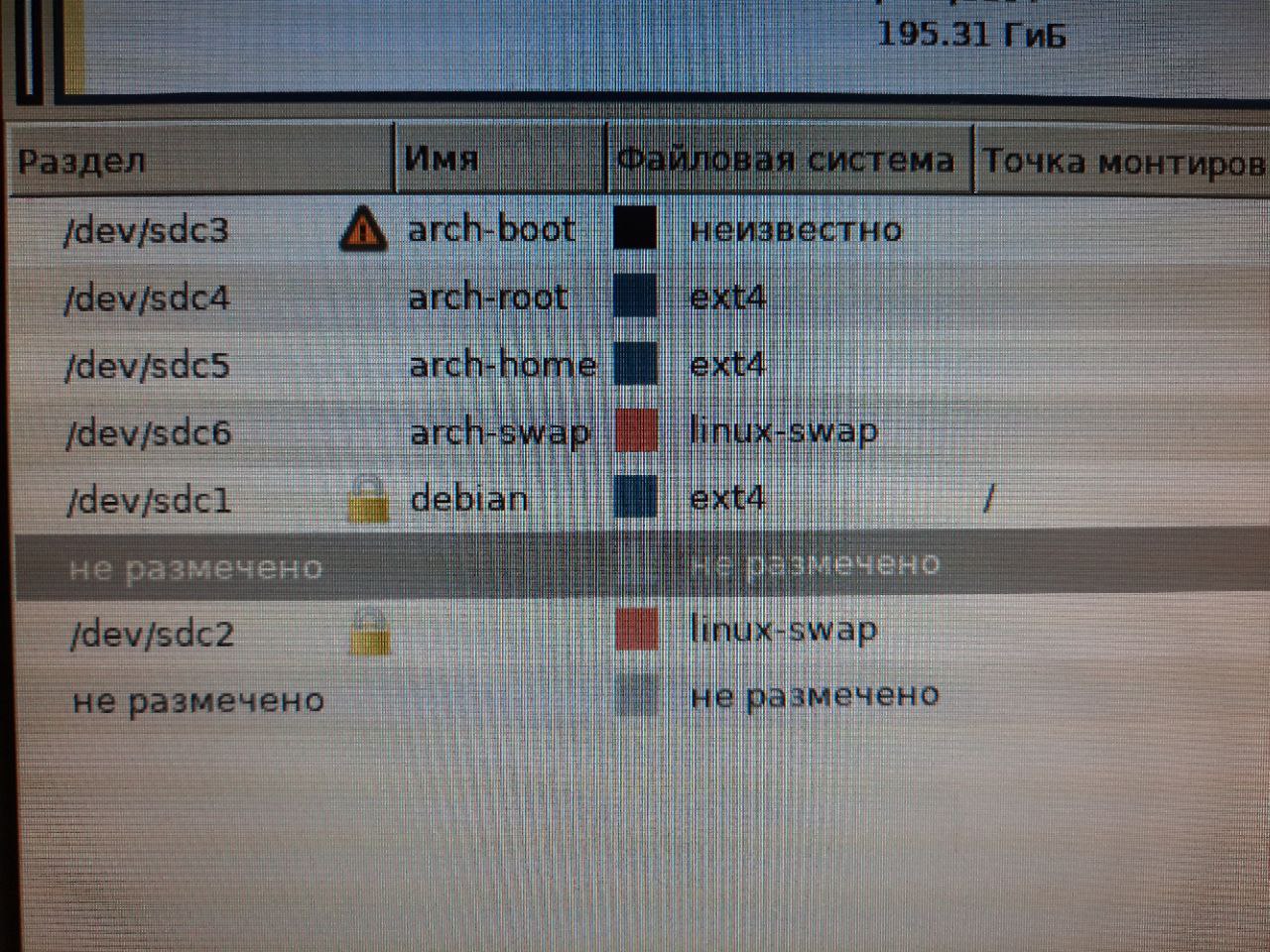This screenshot has width=1270, height=952.
Task: Click red linux-swap swatch for arch-swap
Action: [x=636, y=431]
